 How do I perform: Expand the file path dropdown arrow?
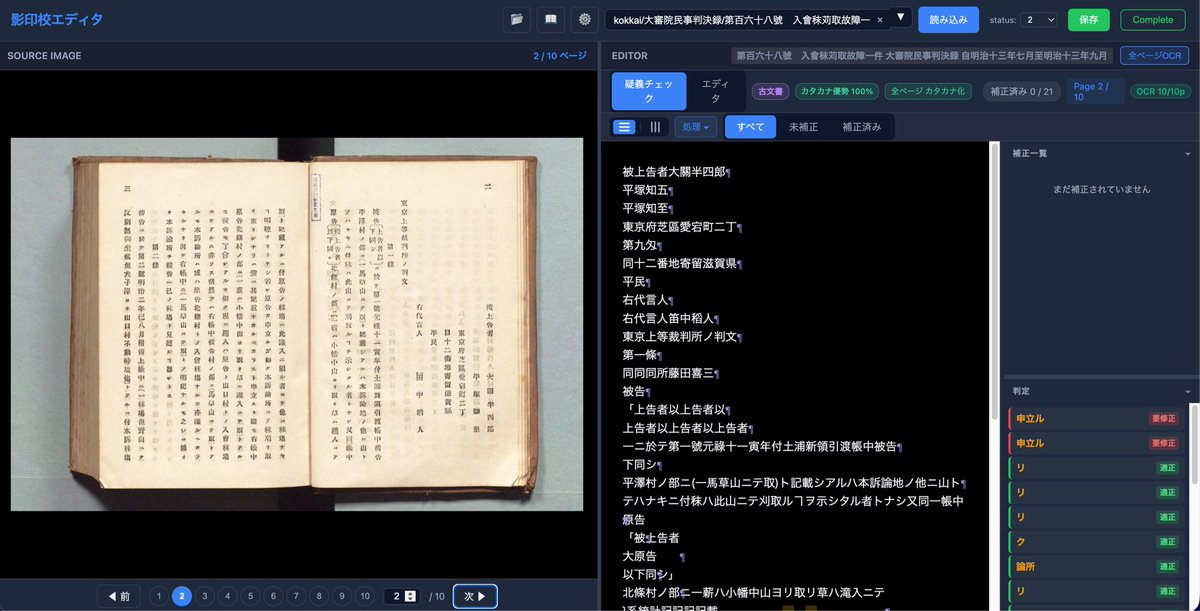click(x=900, y=17)
